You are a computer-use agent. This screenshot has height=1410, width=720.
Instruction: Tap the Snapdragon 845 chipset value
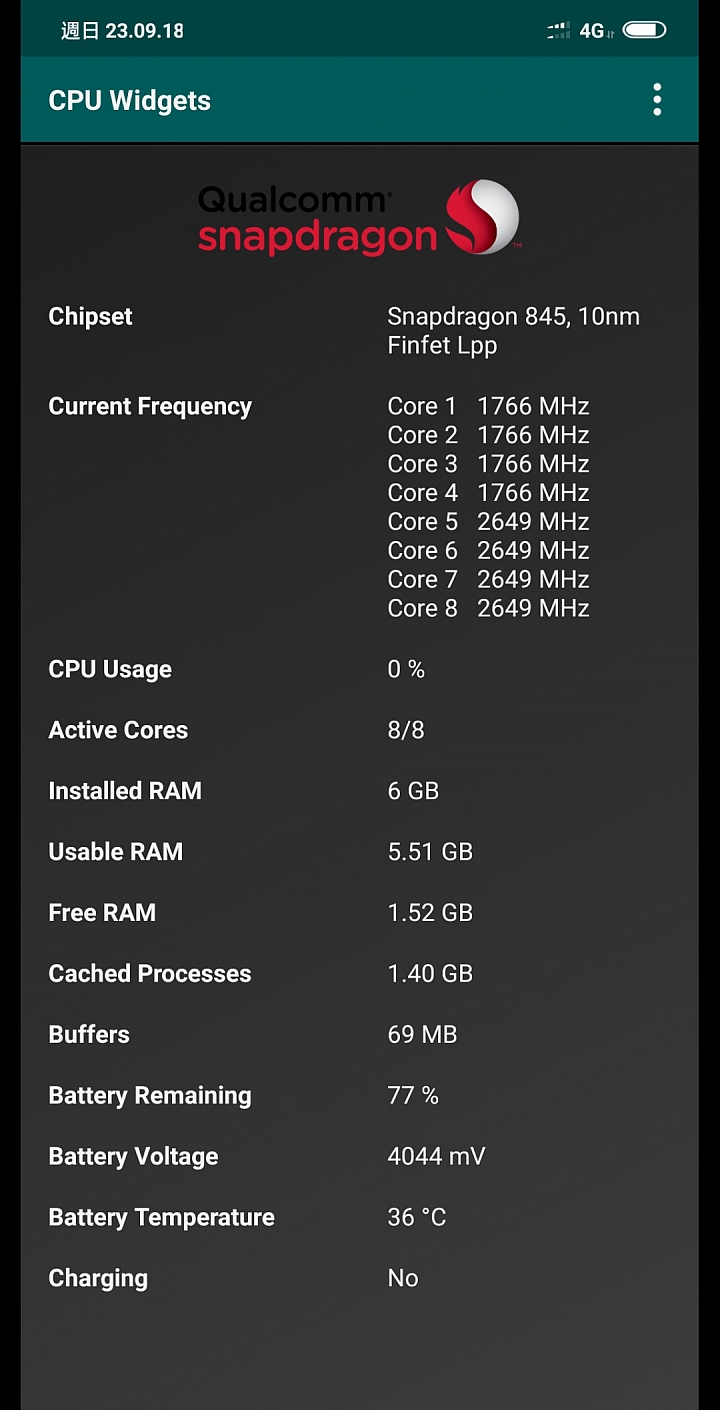(513, 331)
